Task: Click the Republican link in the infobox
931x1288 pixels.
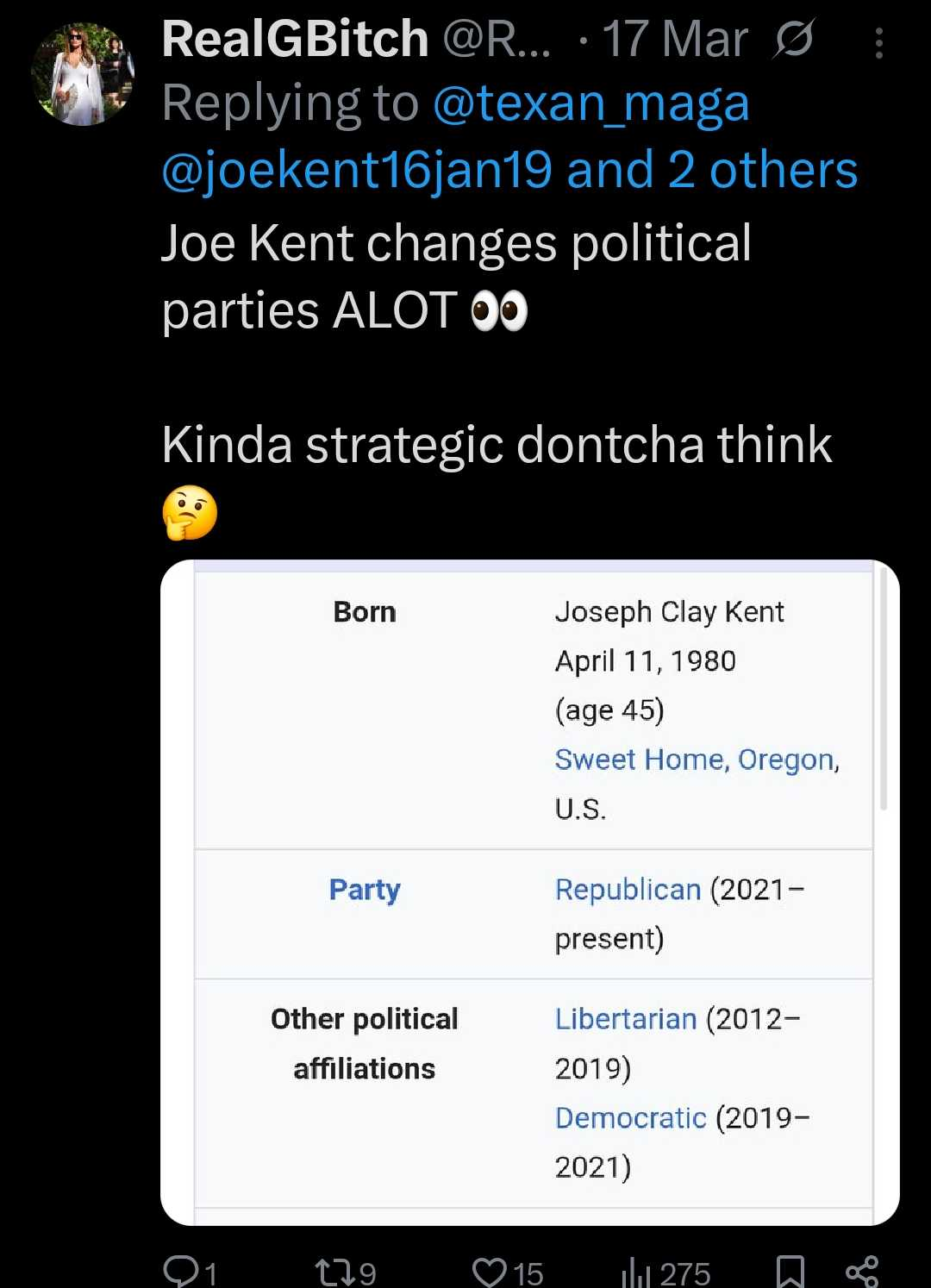Action: point(628,890)
